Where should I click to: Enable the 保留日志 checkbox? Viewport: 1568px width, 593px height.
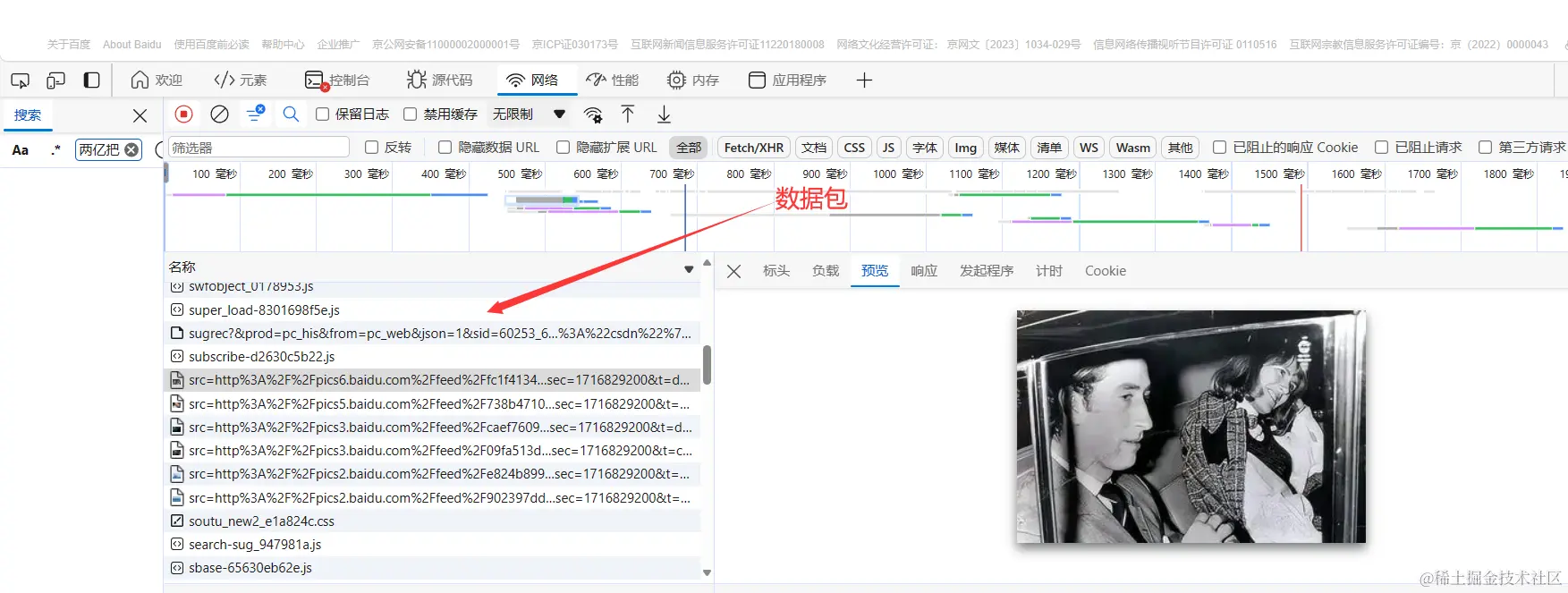click(322, 114)
